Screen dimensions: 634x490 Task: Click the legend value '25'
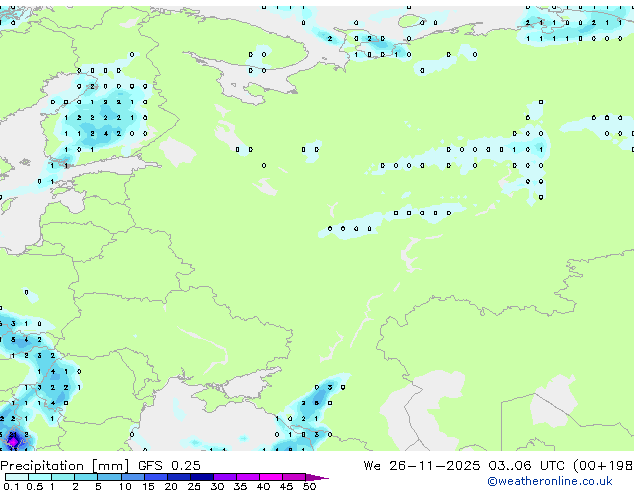coord(194,486)
